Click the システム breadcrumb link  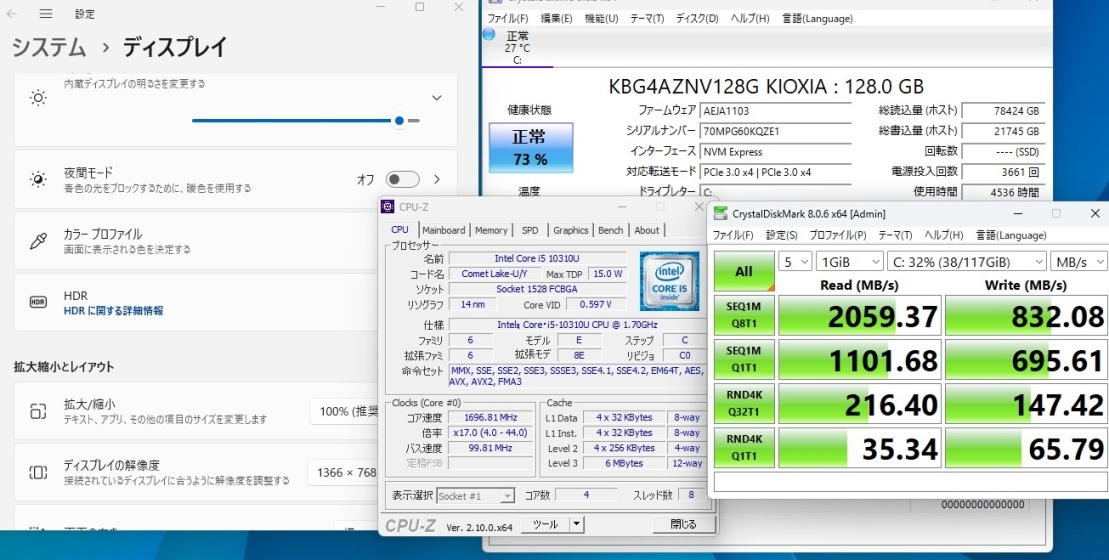coord(49,47)
